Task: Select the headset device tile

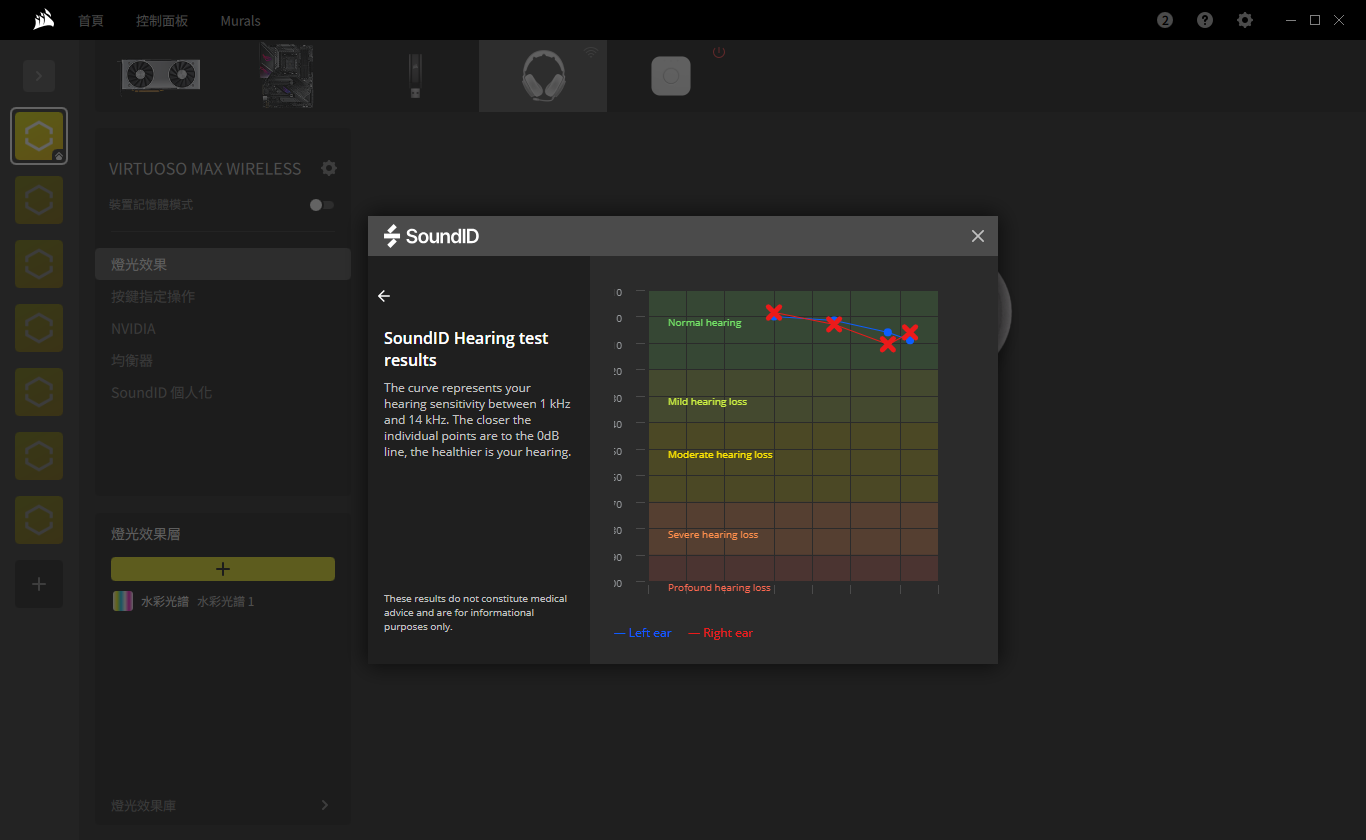Action: click(543, 76)
